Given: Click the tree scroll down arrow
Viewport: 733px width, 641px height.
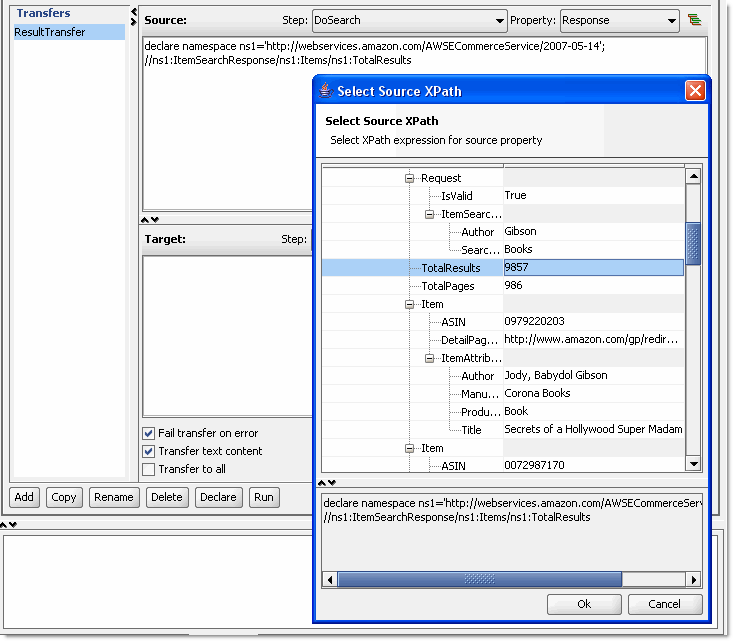Looking at the screenshot, I should point(694,464).
